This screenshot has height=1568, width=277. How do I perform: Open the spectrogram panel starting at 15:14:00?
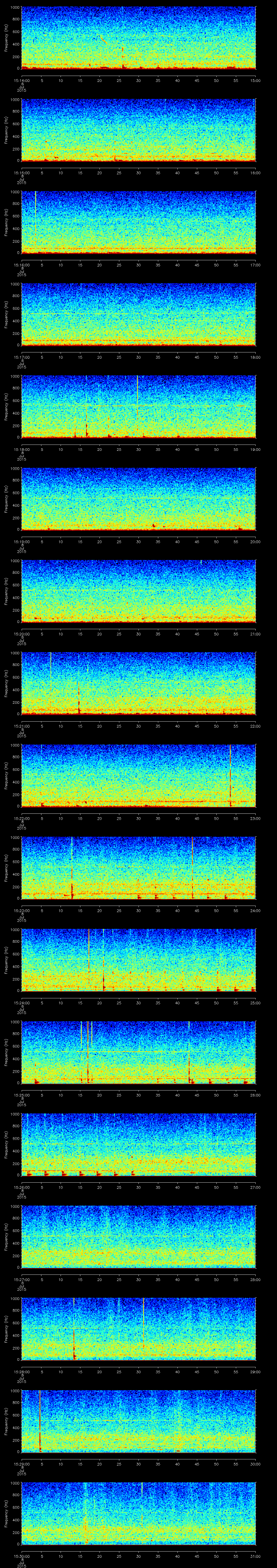click(139, 38)
